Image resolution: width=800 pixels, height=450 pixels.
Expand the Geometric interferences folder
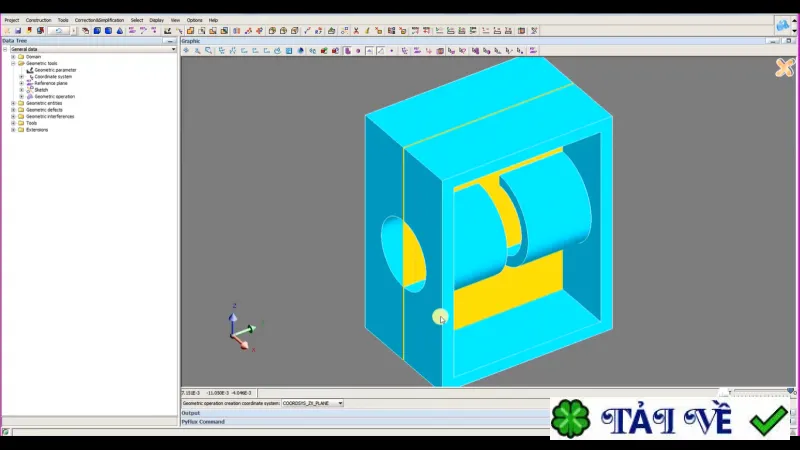click(x=13, y=116)
